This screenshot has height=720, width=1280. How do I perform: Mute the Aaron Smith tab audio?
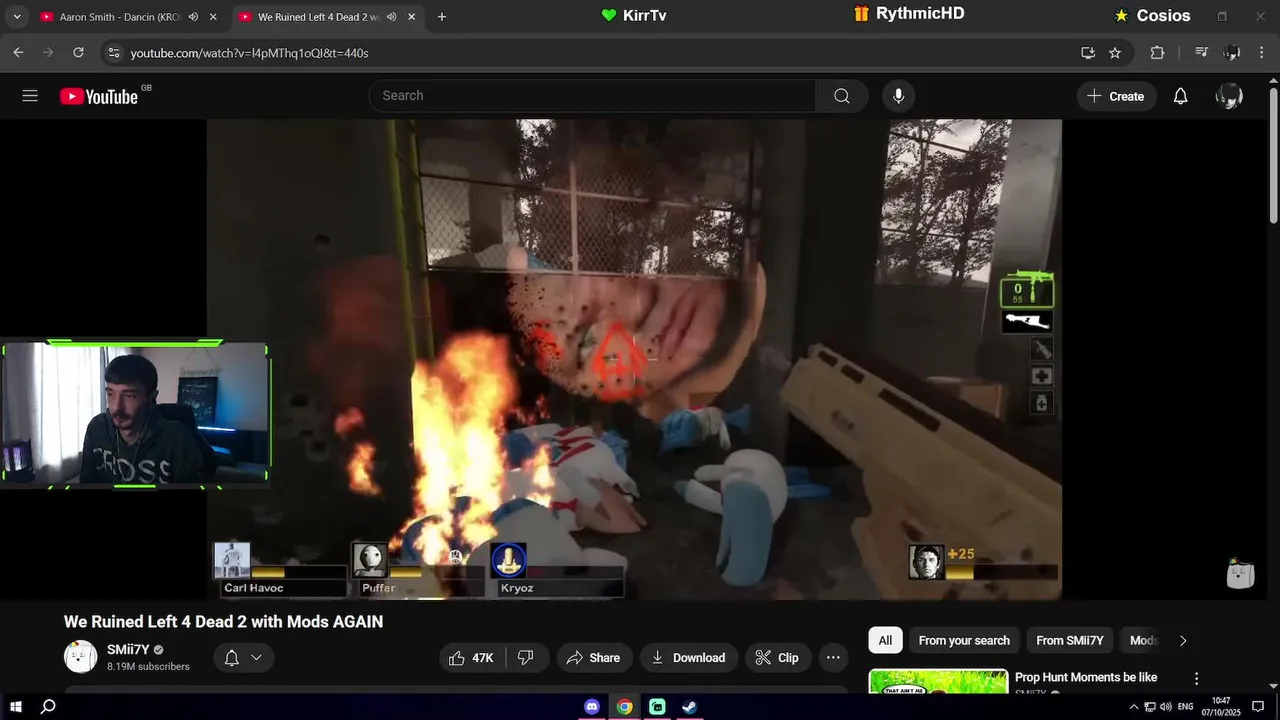click(x=194, y=17)
